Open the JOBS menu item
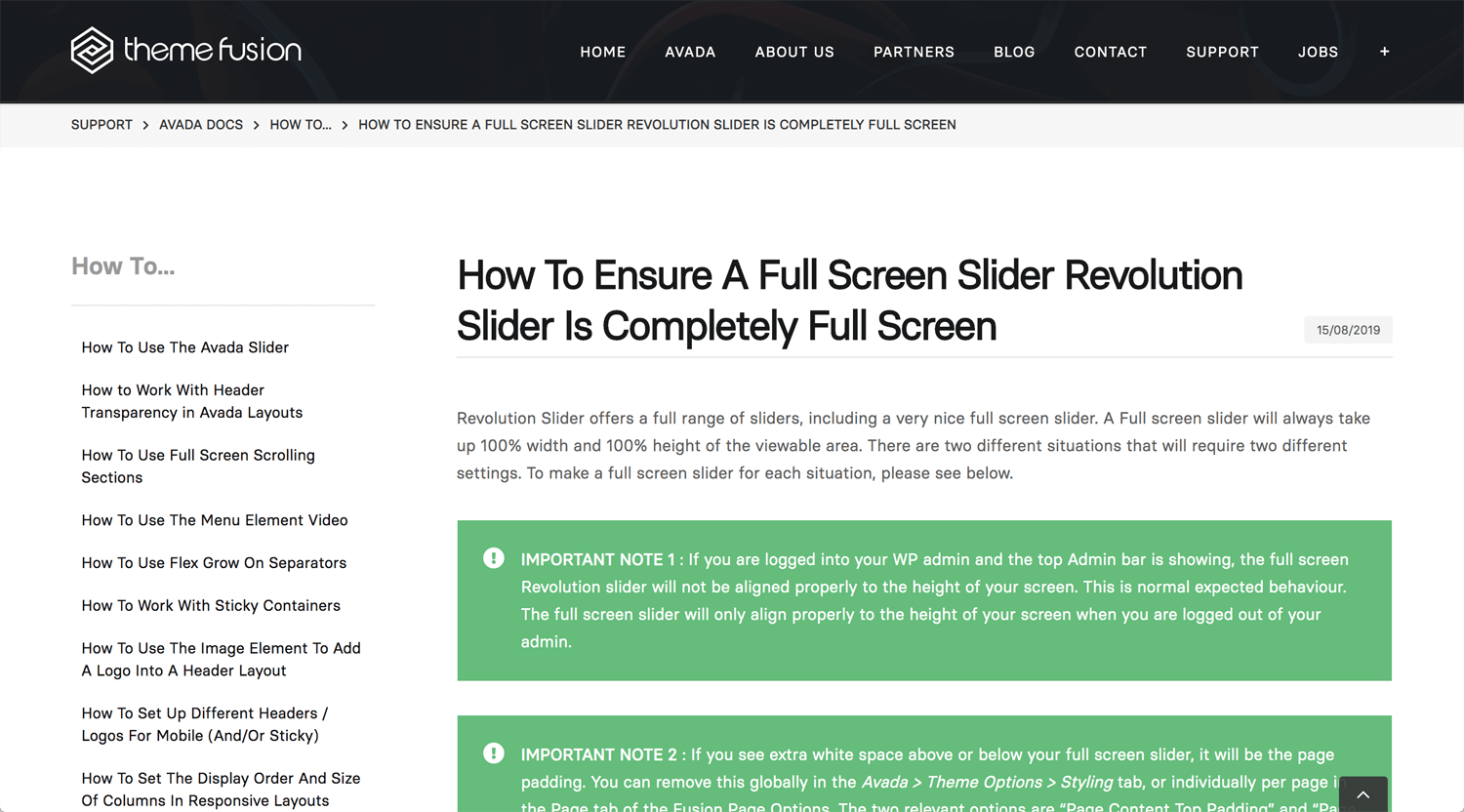 click(1318, 52)
